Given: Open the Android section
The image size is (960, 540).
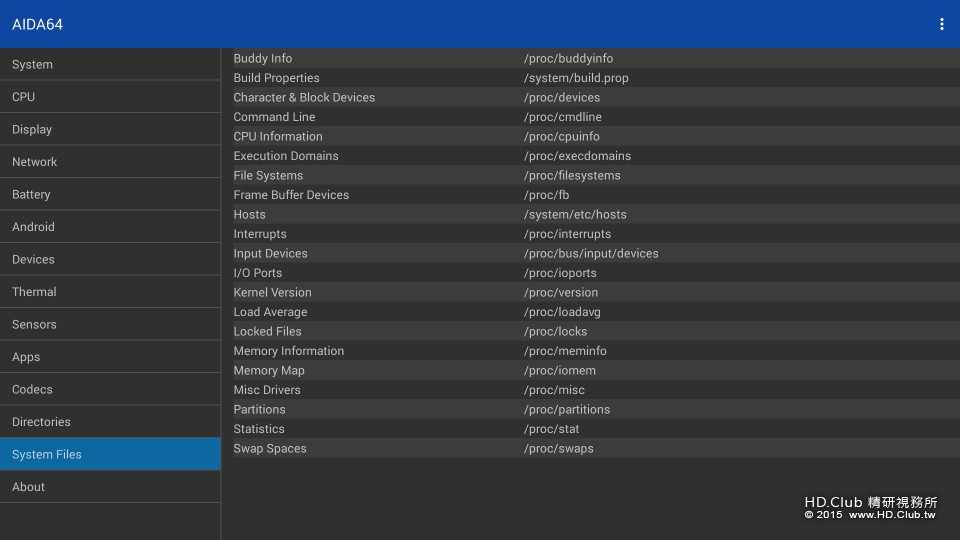Looking at the screenshot, I should click(x=110, y=227).
